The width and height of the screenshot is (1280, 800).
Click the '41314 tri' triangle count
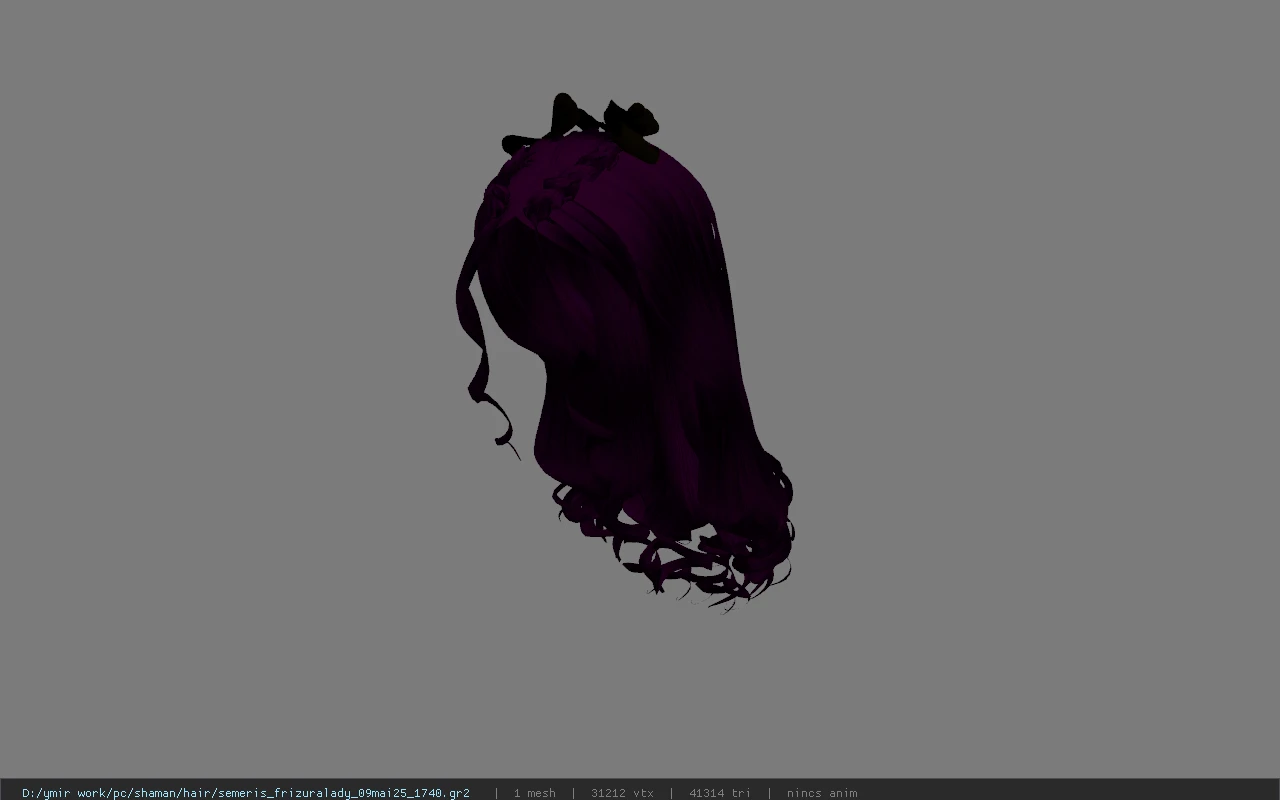(x=720, y=793)
